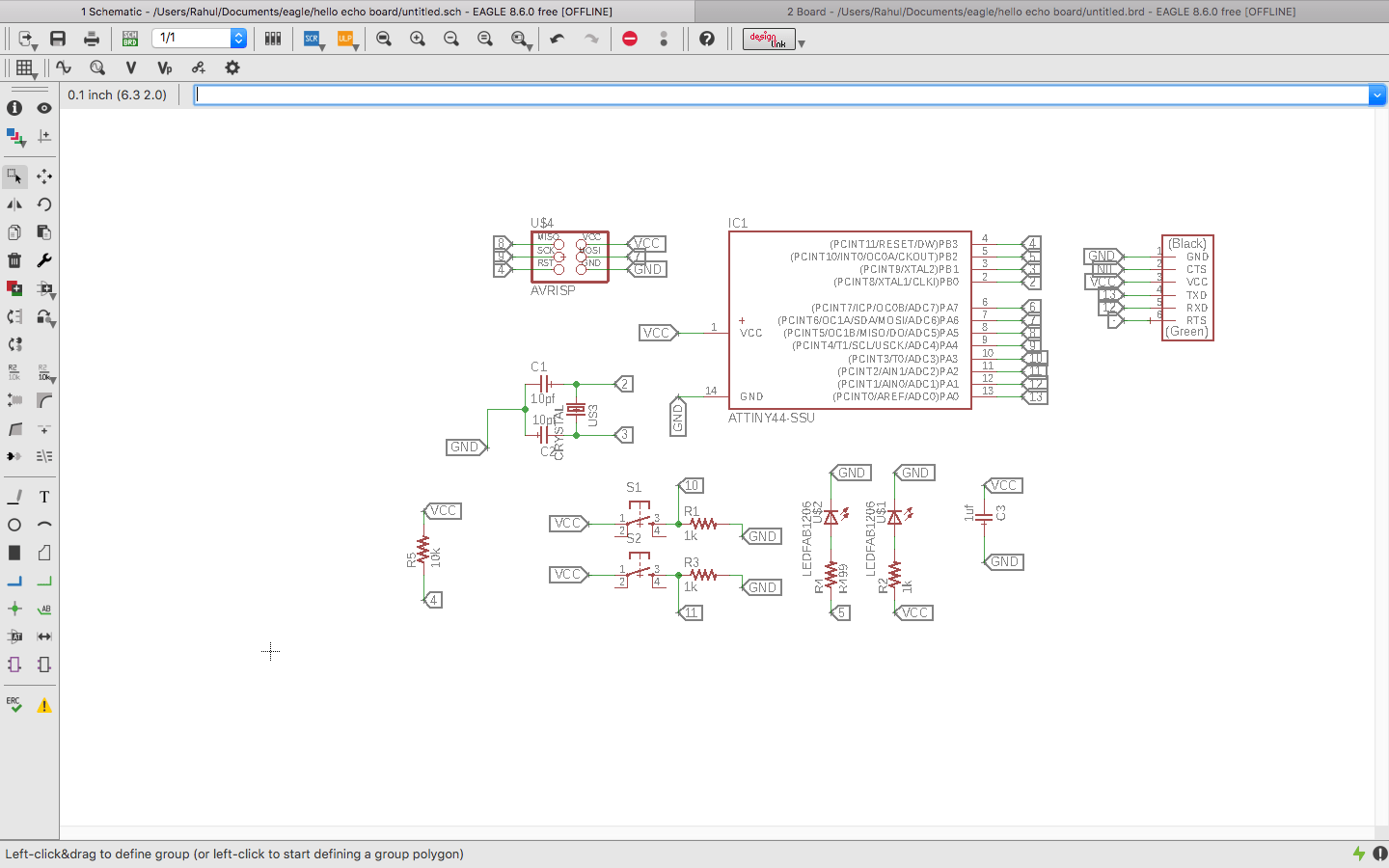This screenshot has height=868, width=1389.
Task: Select the Paste tool
Action: click(x=44, y=232)
